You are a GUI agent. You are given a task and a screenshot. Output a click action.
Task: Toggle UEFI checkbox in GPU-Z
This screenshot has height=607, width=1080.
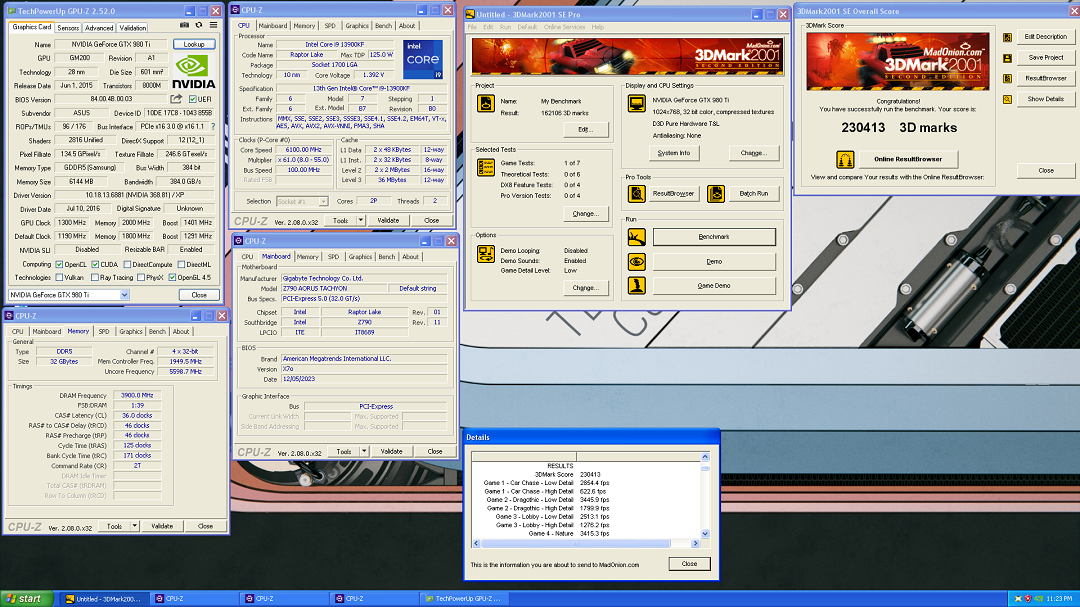pos(193,99)
